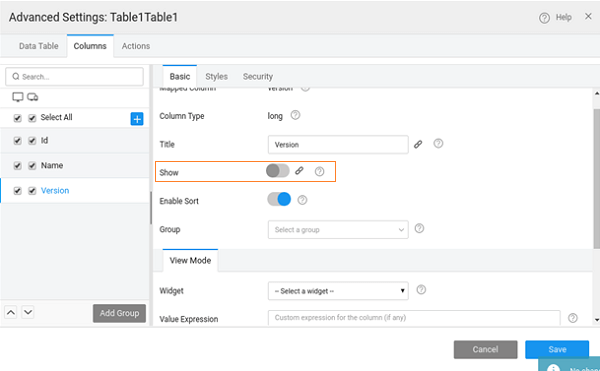Move column down with down arrow
Viewport: 600px width, 371px height.
28,312
